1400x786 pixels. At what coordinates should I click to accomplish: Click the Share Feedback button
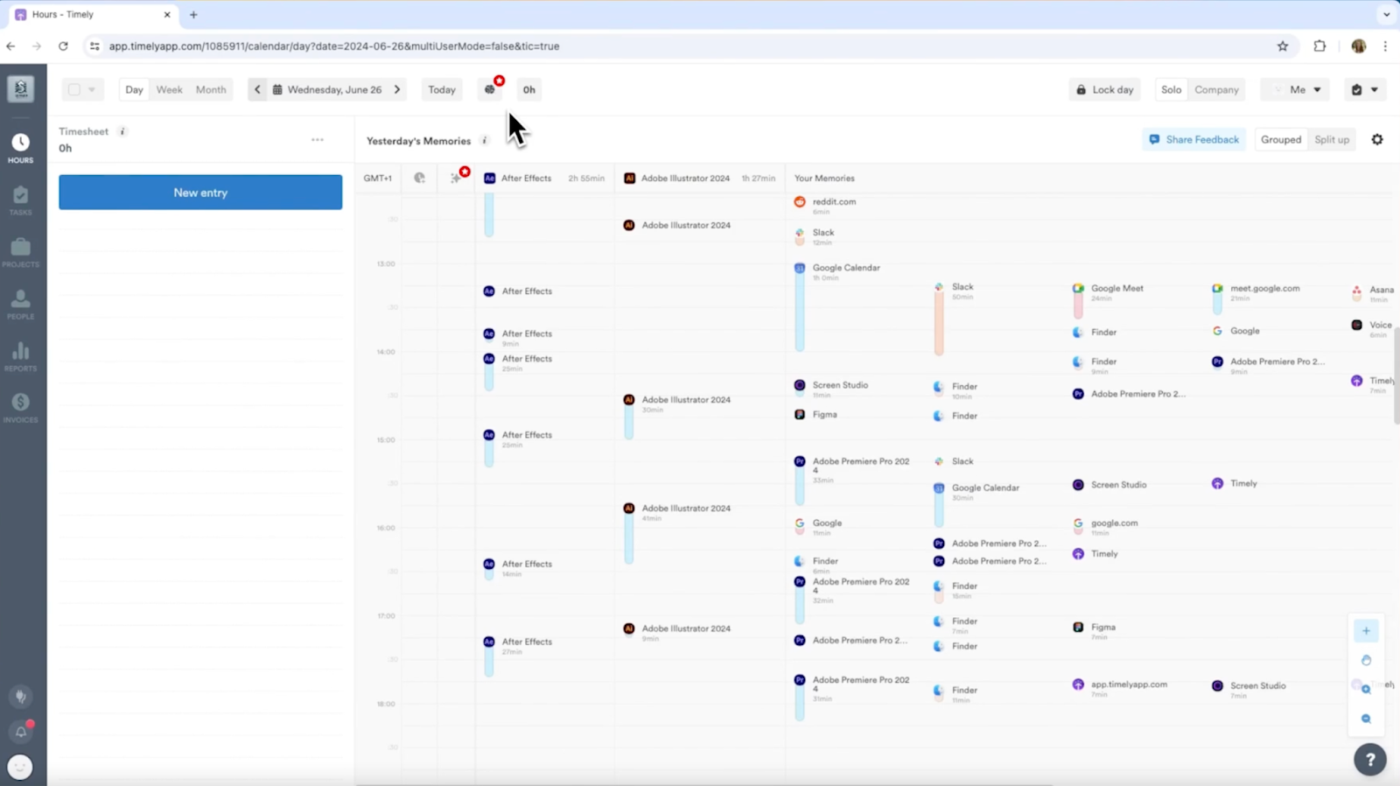[1193, 140]
